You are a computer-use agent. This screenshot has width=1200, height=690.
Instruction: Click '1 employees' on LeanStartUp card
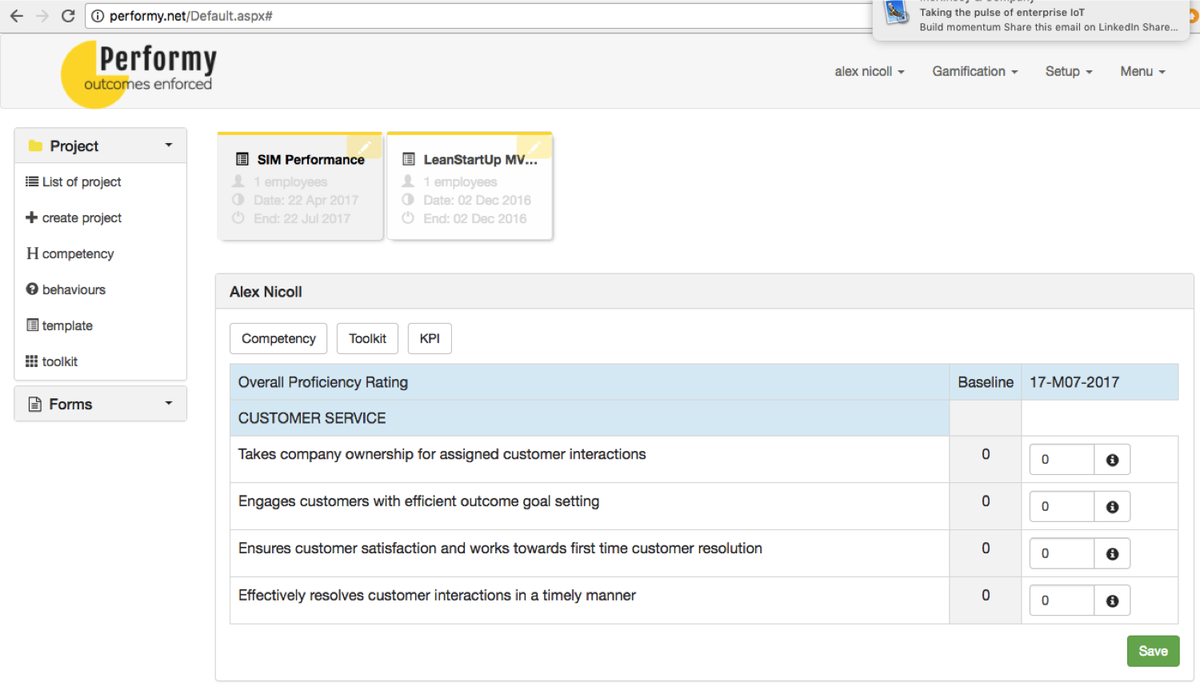pyautogui.click(x=460, y=182)
